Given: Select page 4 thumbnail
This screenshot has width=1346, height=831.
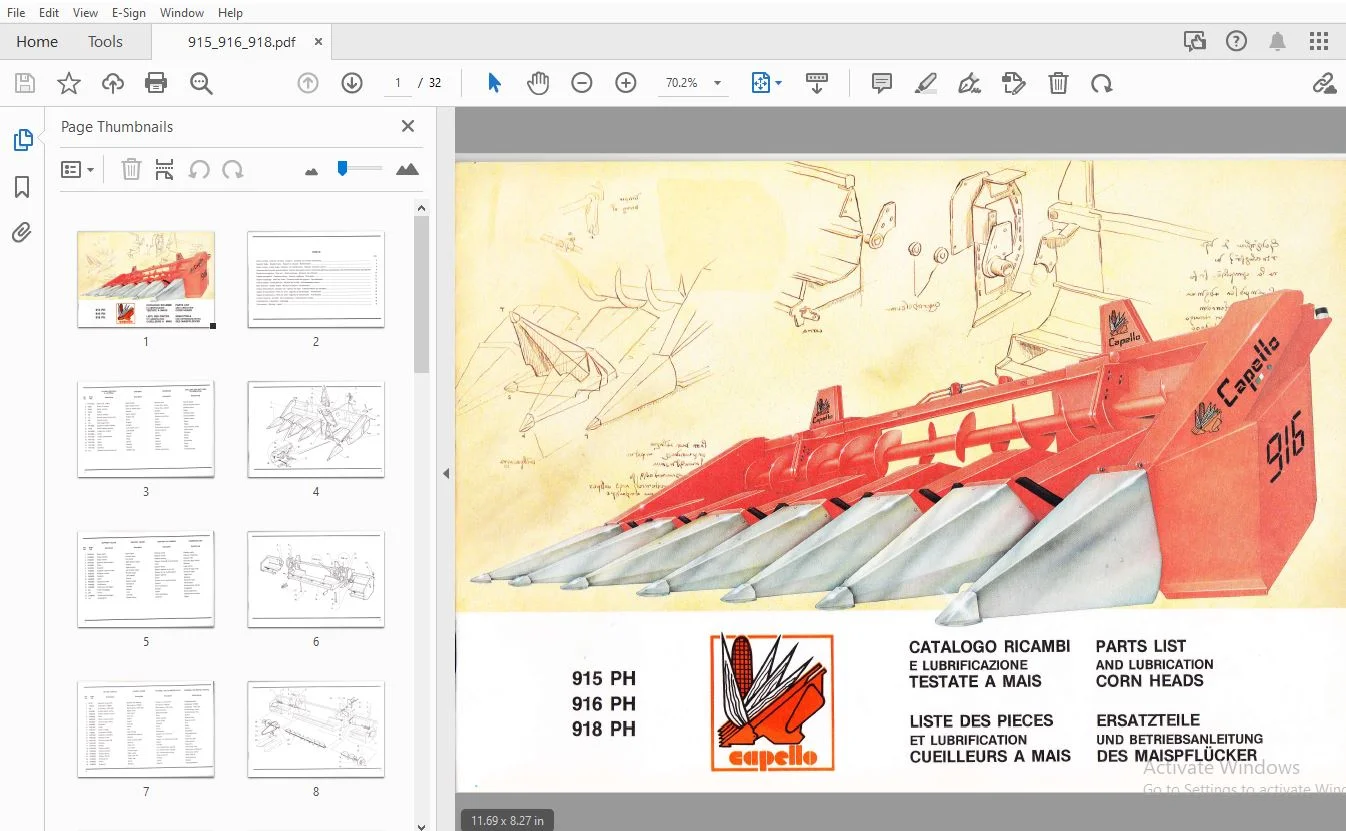Looking at the screenshot, I should coord(316,429).
